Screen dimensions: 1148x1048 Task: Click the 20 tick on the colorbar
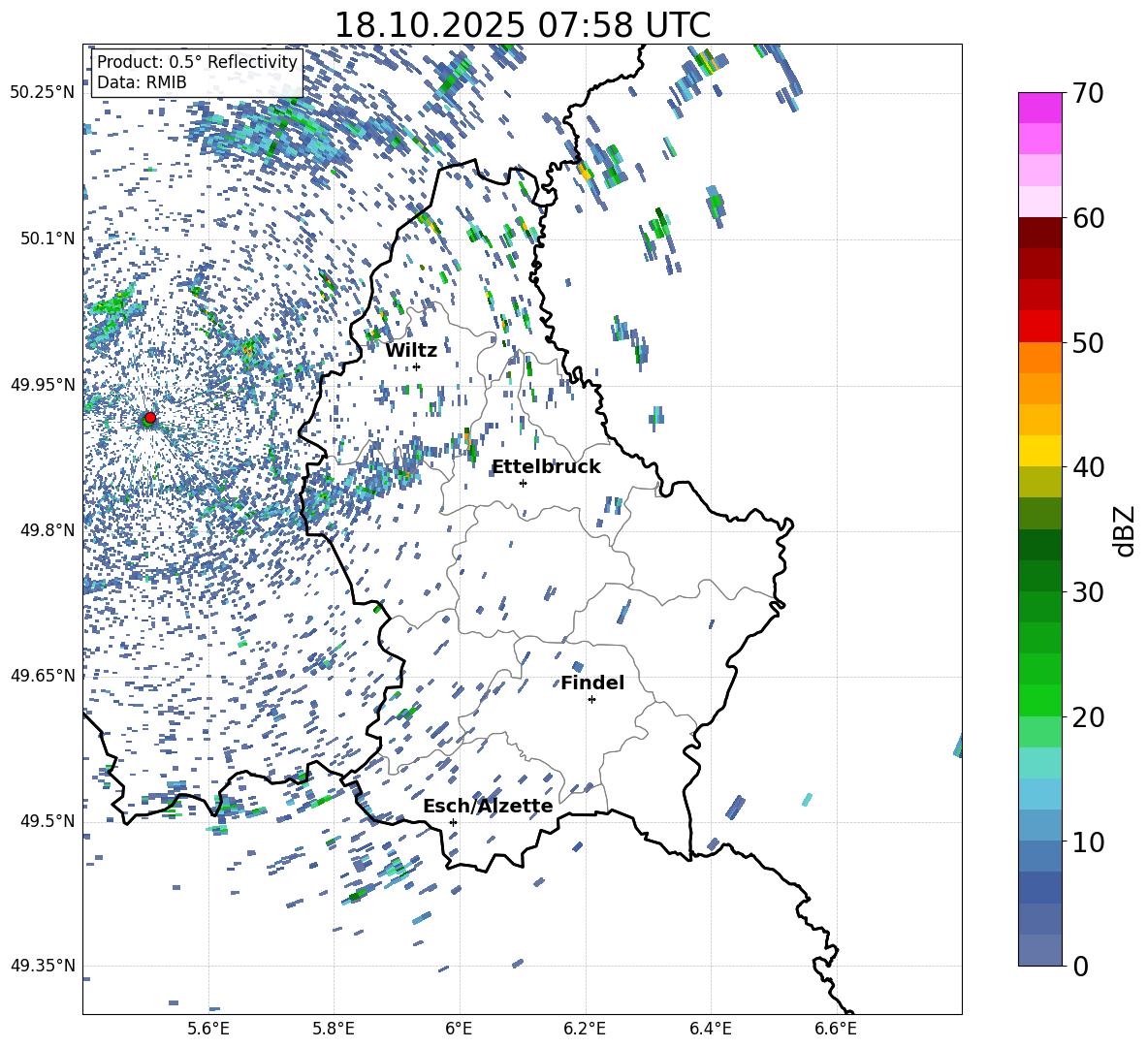[x=1088, y=716]
